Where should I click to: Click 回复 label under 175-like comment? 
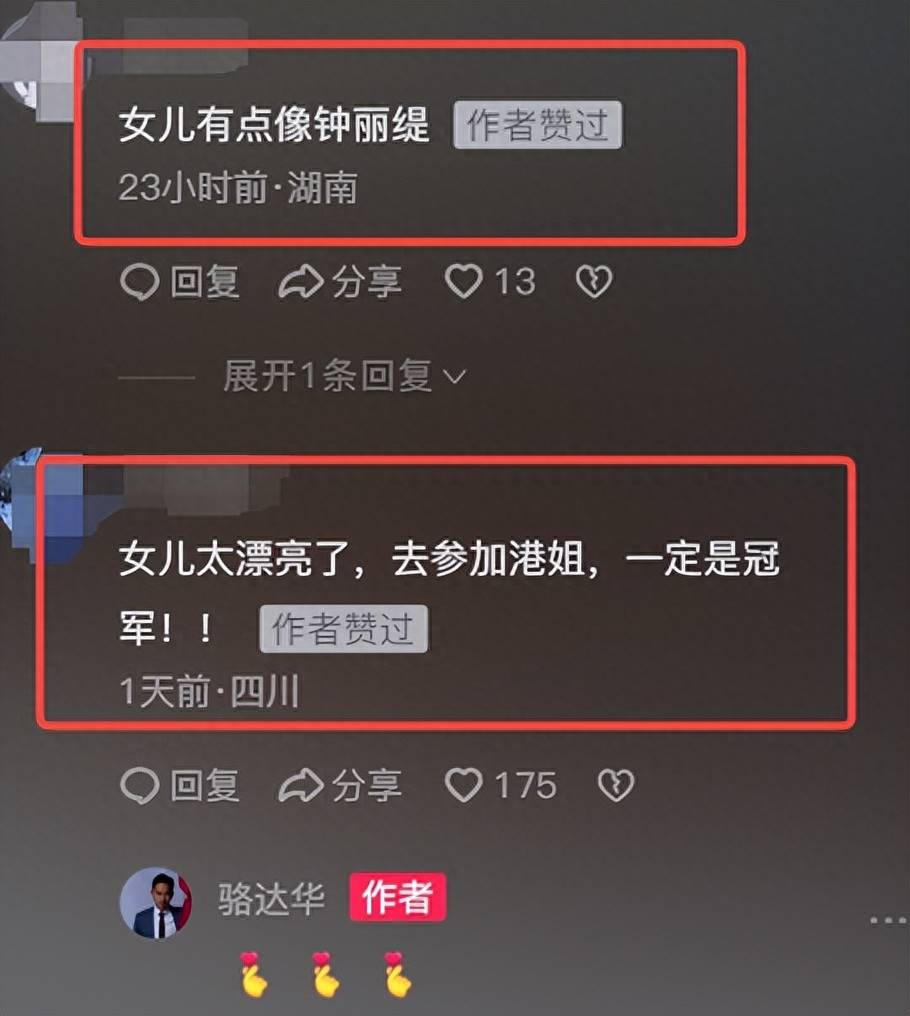pyautogui.click(x=205, y=785)
